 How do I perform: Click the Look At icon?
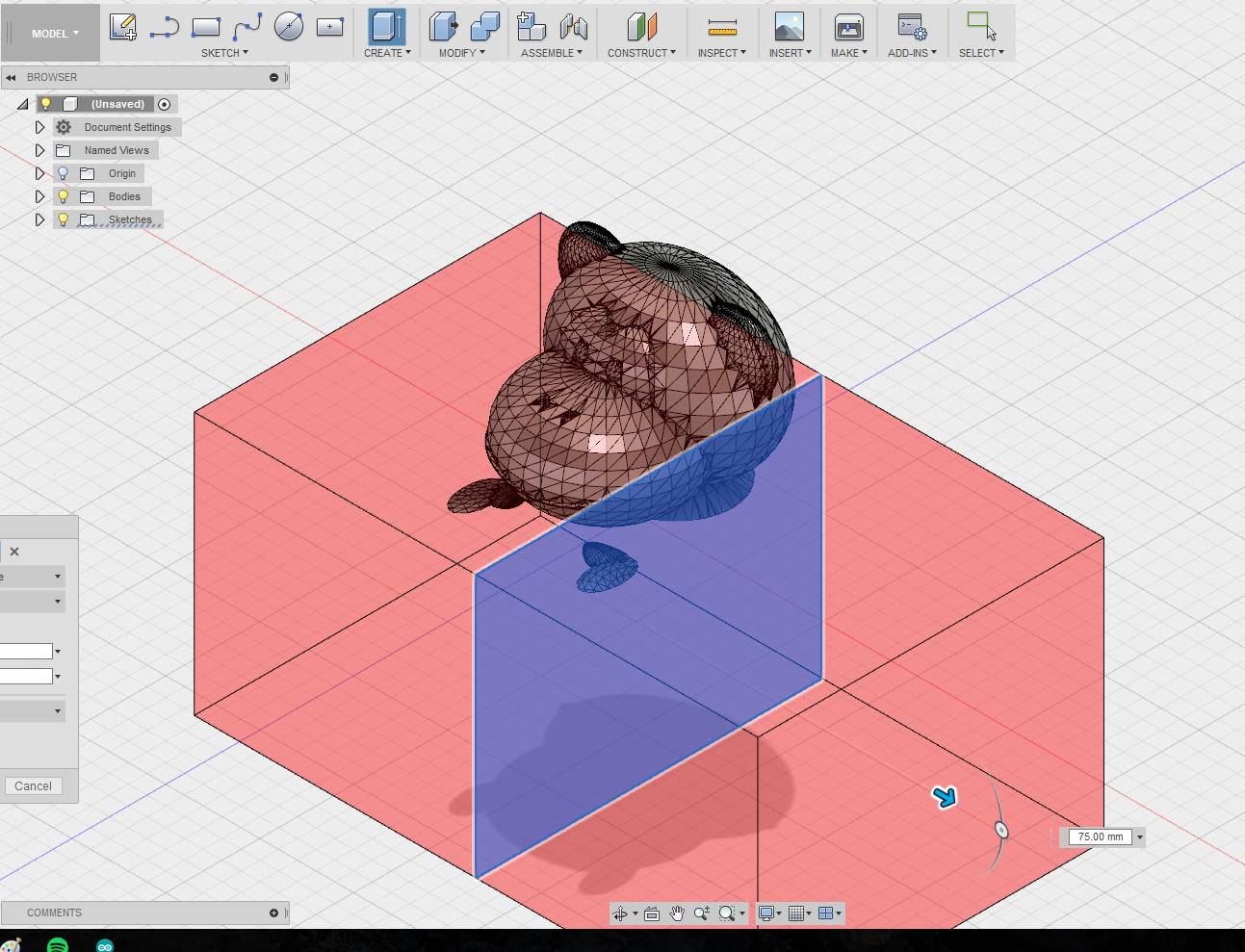coord(652,913)
